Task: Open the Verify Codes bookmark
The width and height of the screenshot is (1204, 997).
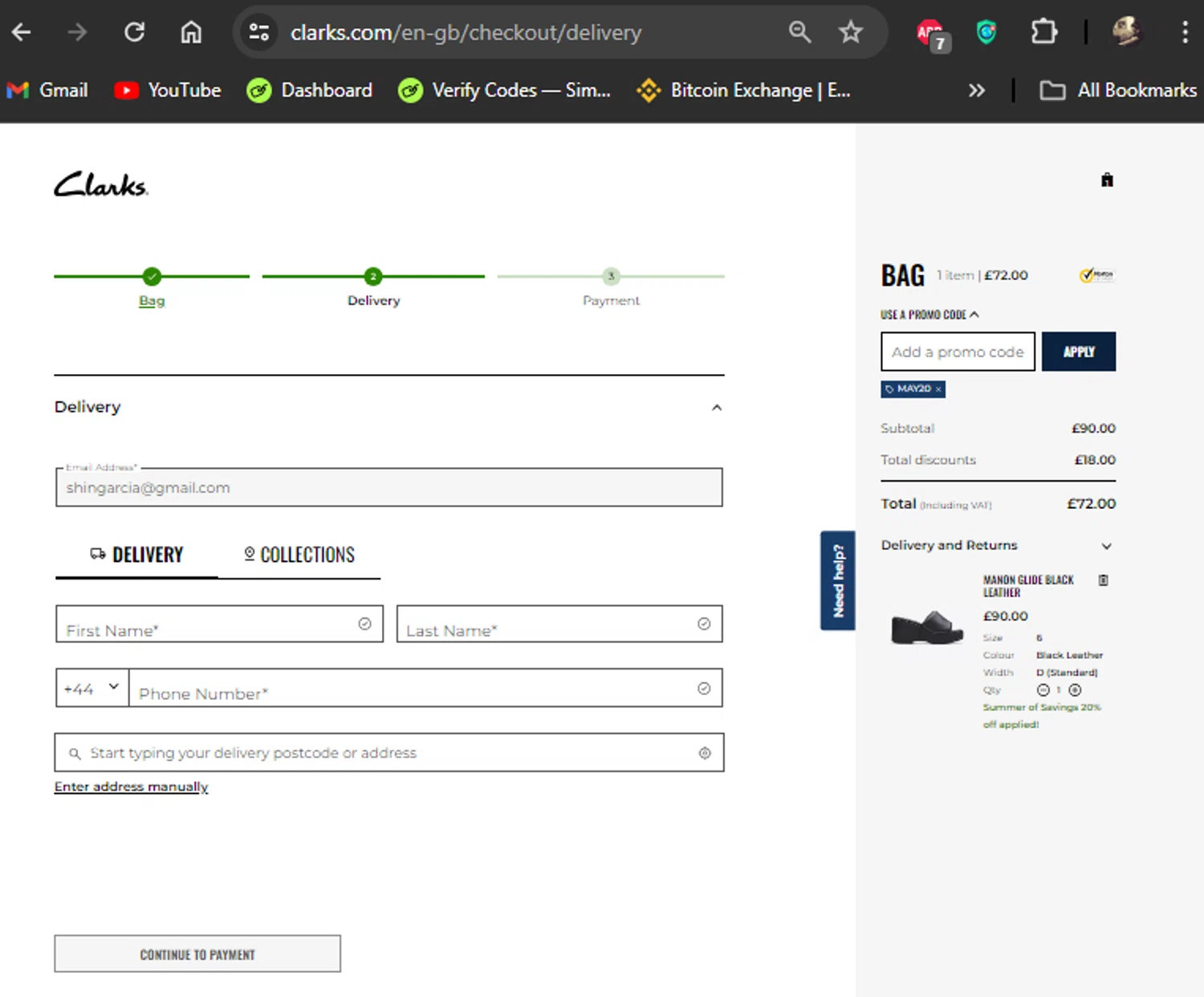Action: [x=504, y=90]
